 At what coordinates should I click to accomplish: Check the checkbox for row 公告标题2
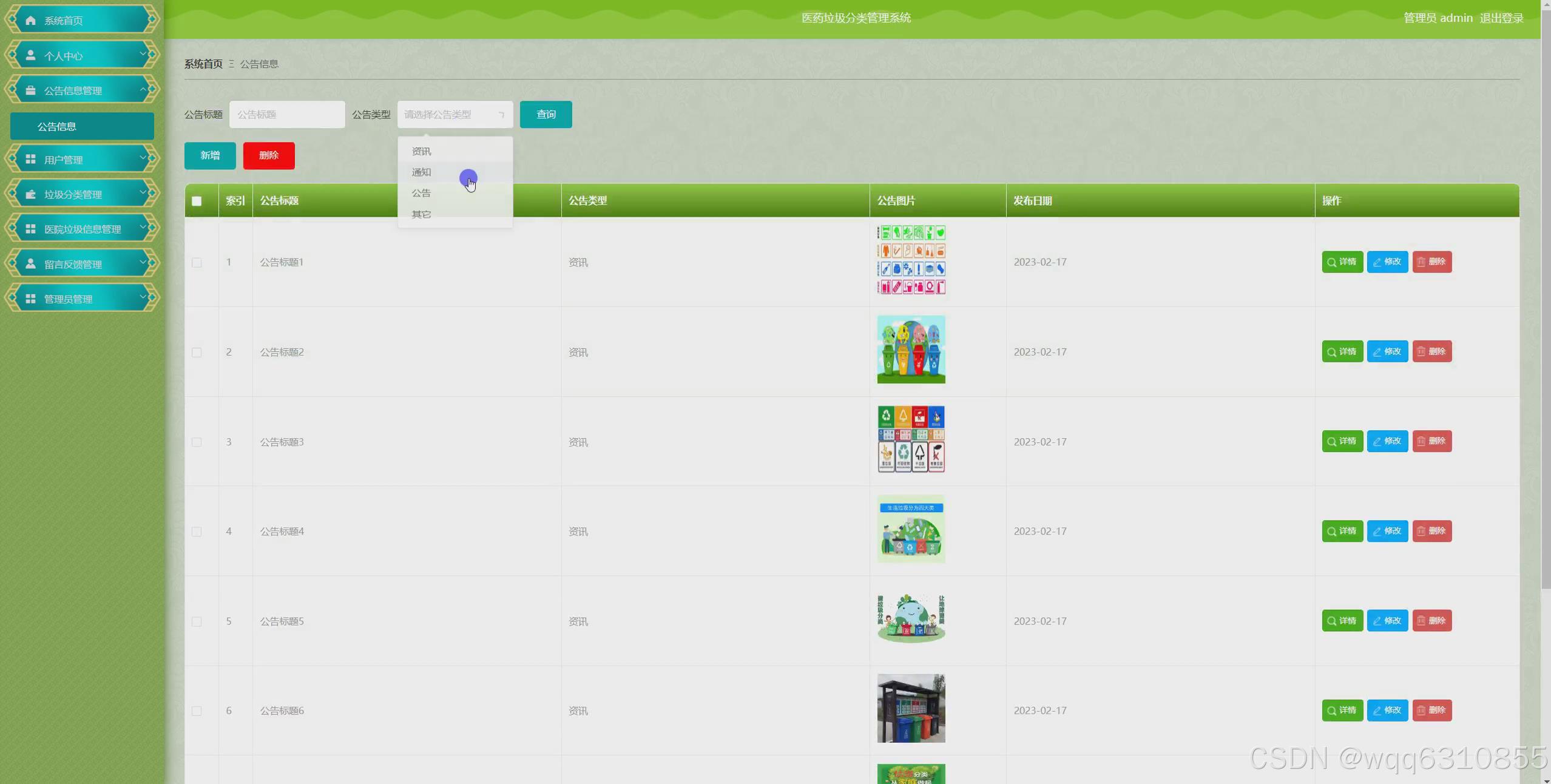(197, 352)
